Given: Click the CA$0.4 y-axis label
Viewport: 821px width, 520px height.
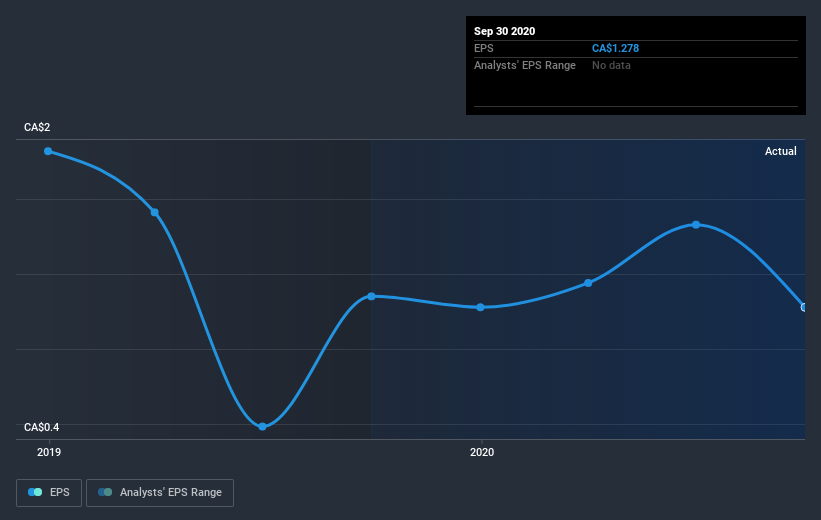Looking at the screenshot, I should click(41, 427).
